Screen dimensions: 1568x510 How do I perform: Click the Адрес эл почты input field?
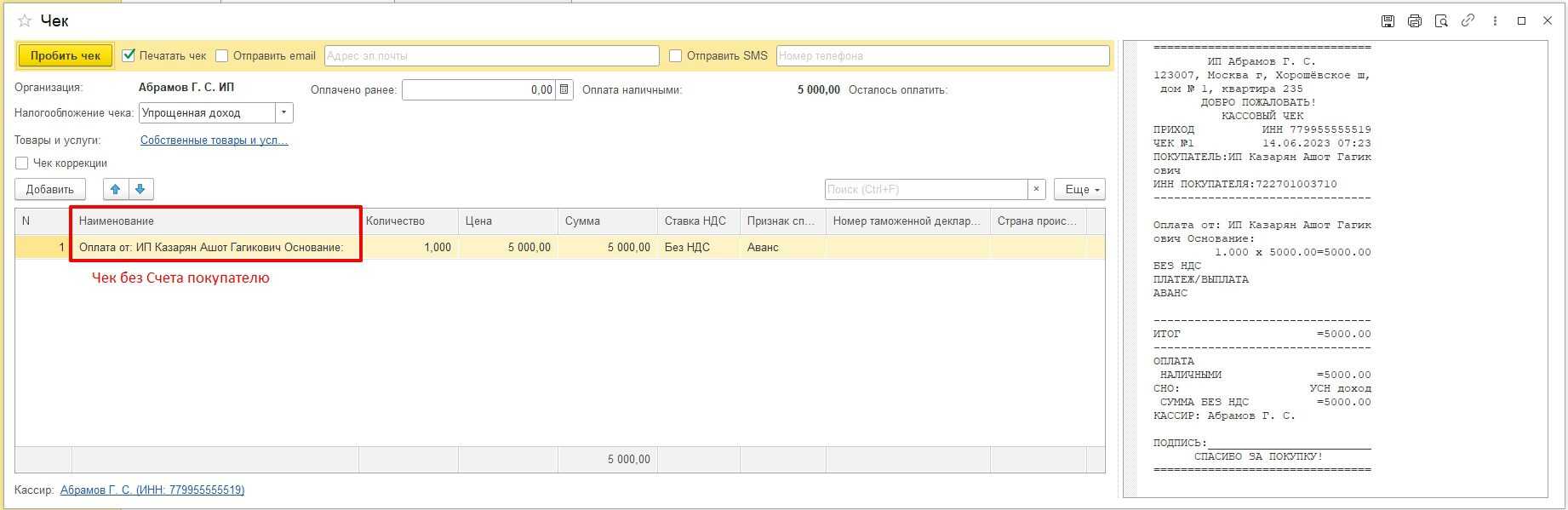pyautogui.click(x=492, y=55)
